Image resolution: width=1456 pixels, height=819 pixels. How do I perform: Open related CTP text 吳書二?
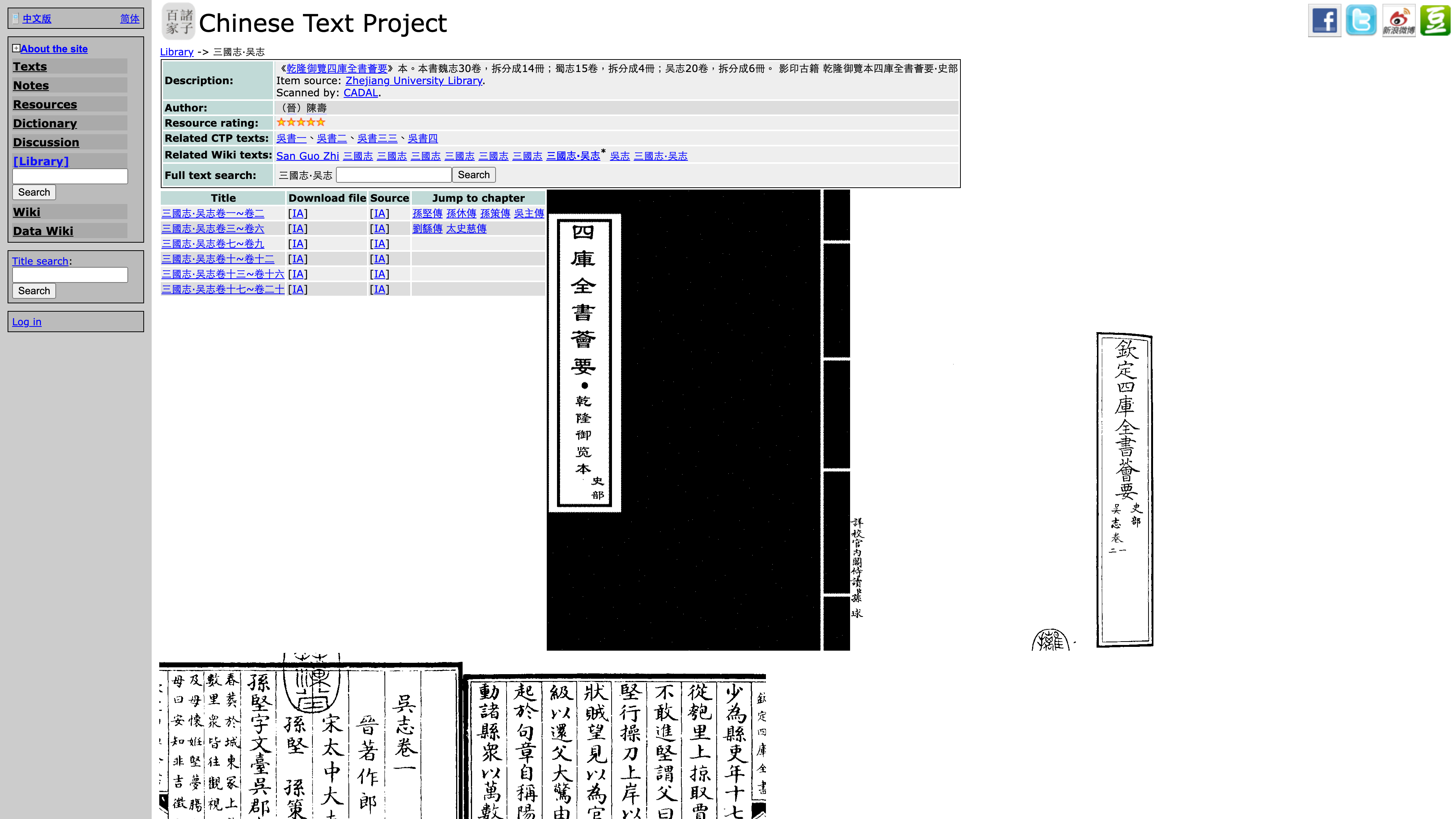[x=332, y=138]
